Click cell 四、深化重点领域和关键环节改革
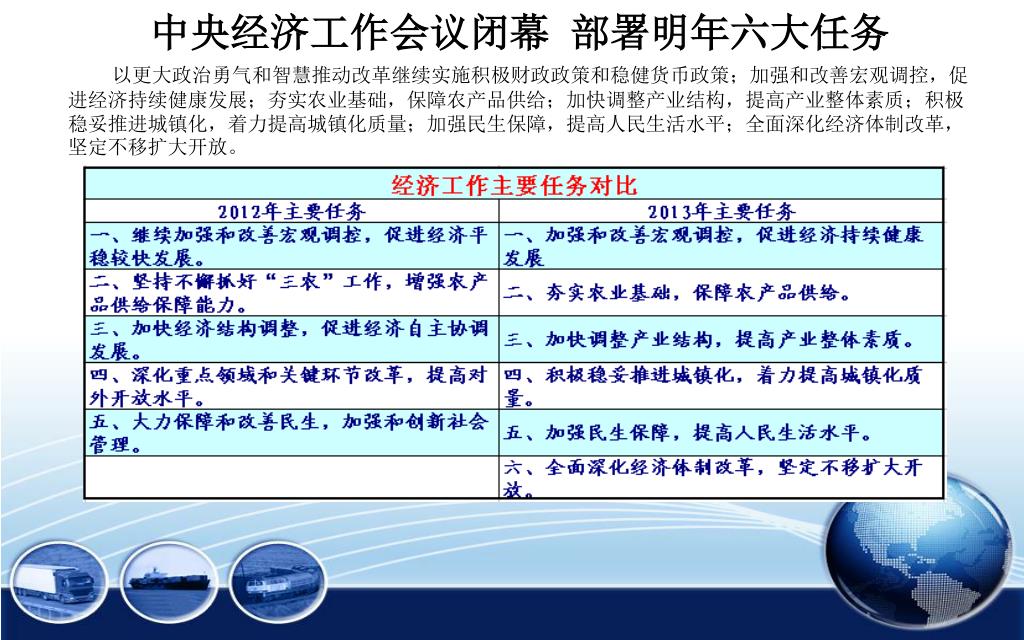 (x=292, y=386)
